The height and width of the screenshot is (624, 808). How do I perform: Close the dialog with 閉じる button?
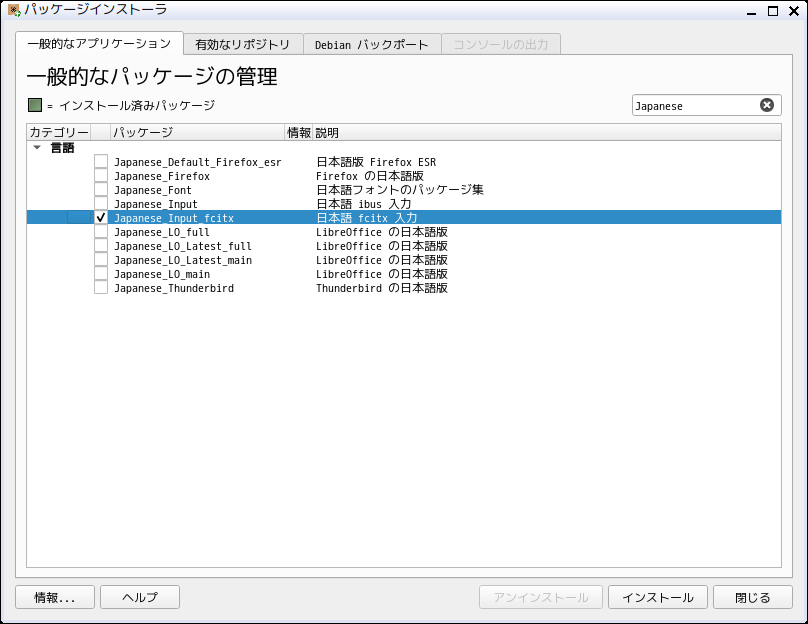[x=752, y=597]
